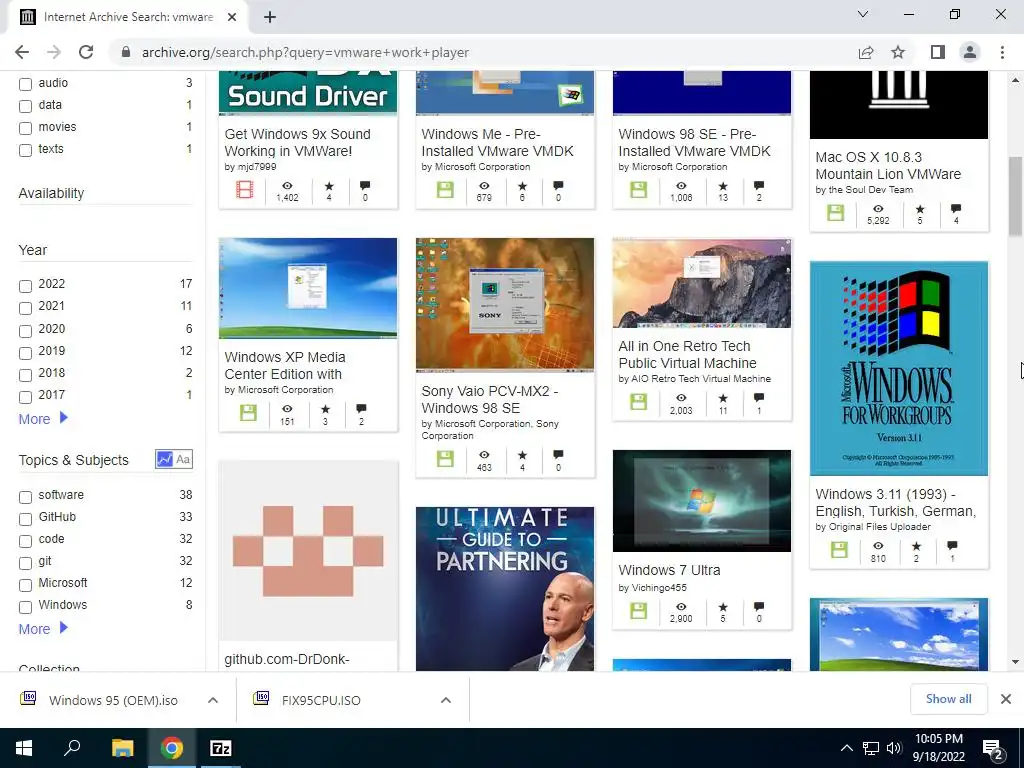Image resolution: width=1024 pixels, height=768 pixels.
Task: Click the favorites star on Mac OS X card
Action: [x=920, y=209]
